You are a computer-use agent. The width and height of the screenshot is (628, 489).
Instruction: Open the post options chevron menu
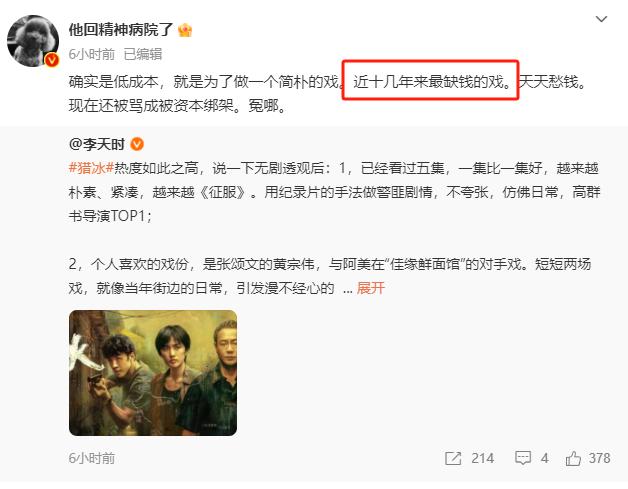601,19
